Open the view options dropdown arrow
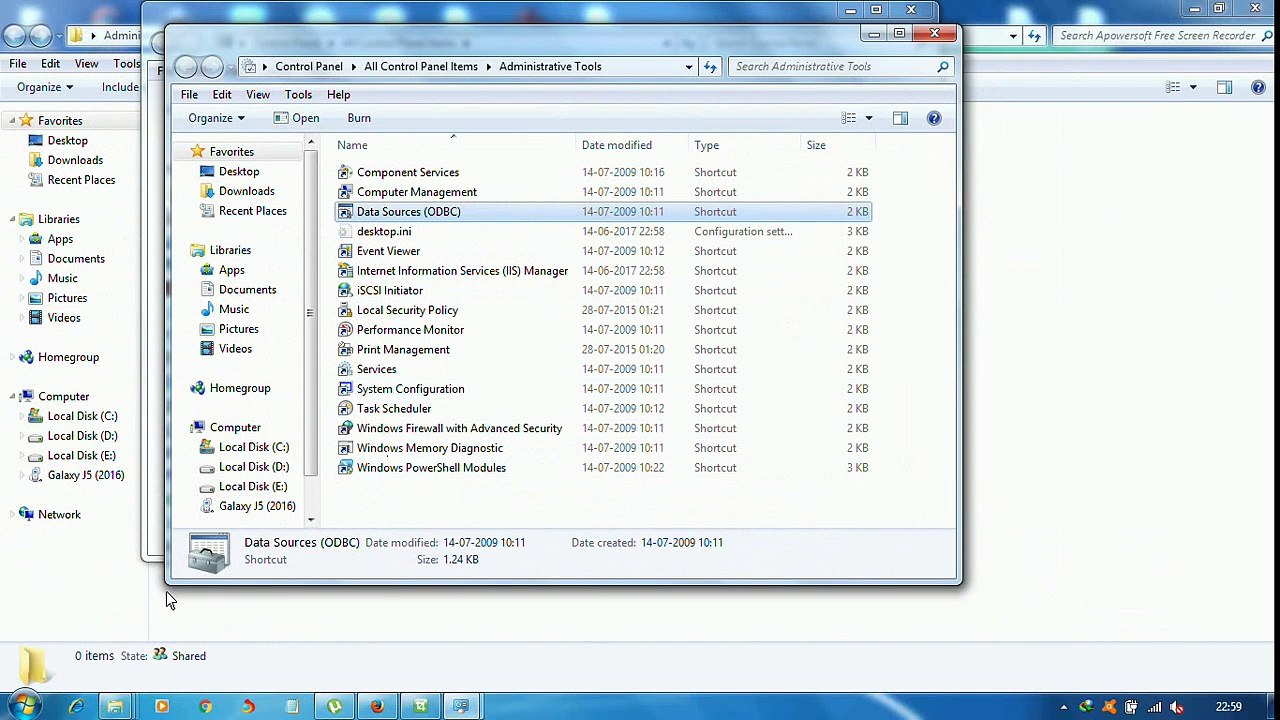 click(x=869, y=118)
